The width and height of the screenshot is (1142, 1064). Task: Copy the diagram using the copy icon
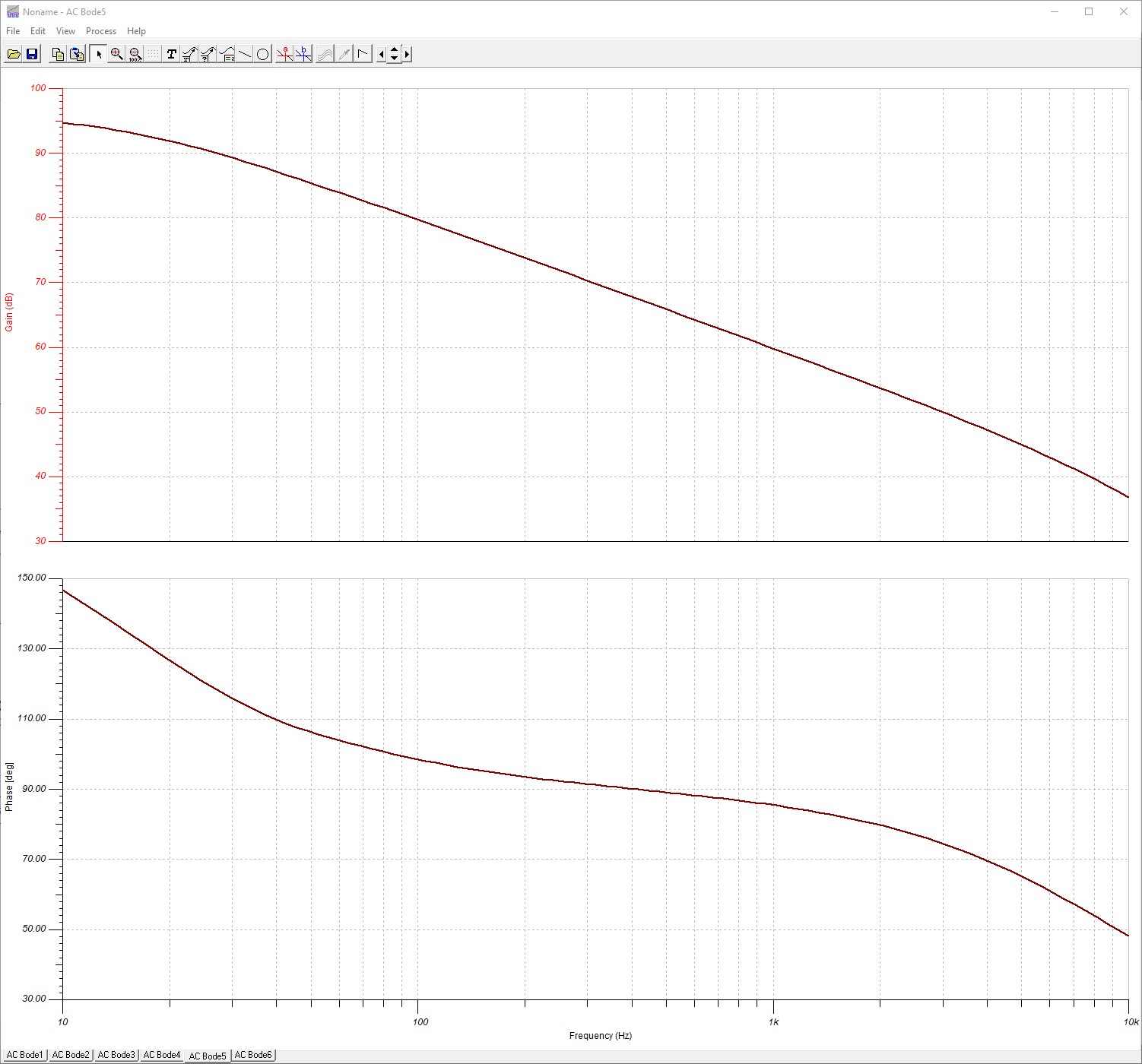tap(58, 54)
